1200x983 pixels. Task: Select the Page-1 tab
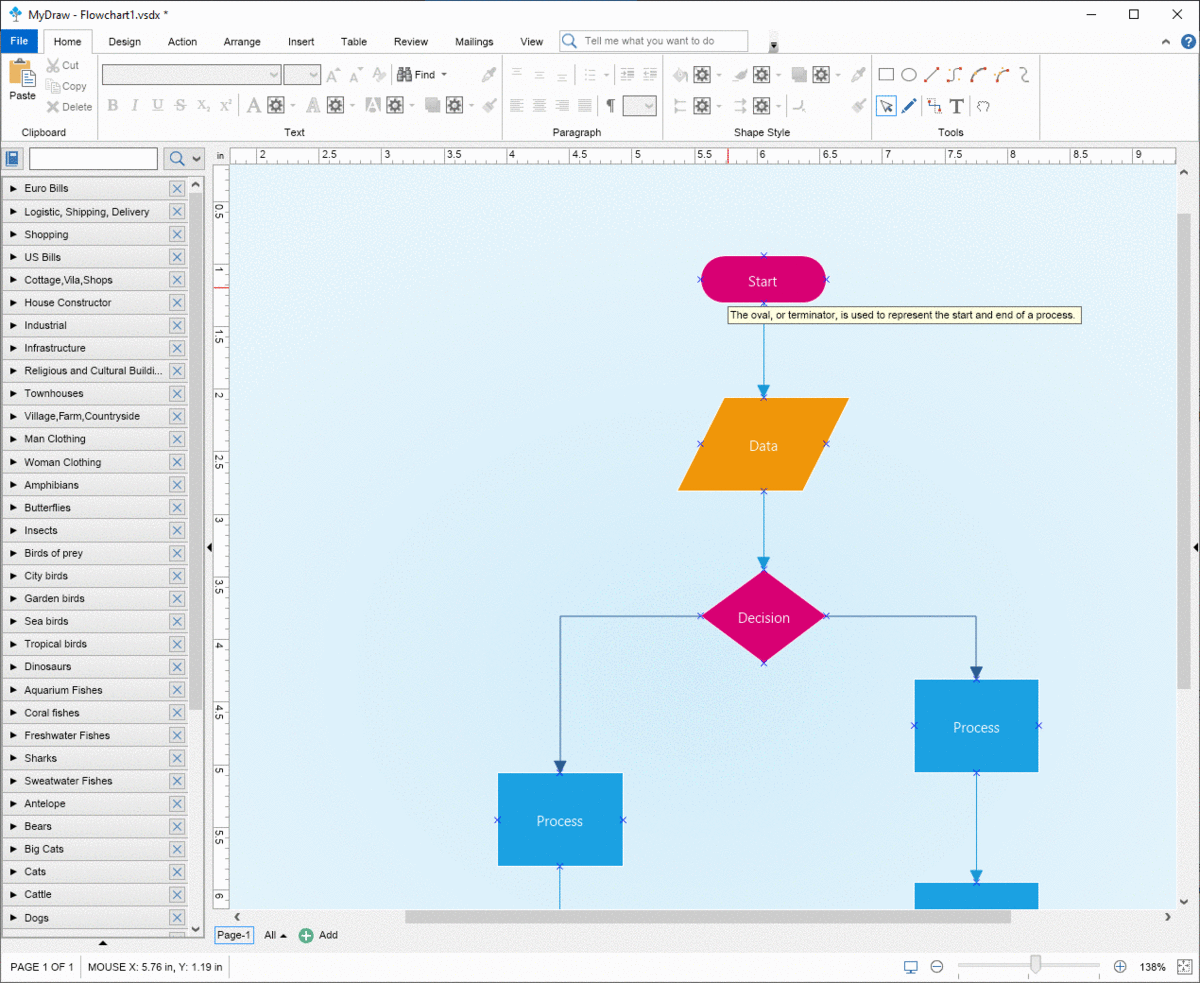(234, 935)
